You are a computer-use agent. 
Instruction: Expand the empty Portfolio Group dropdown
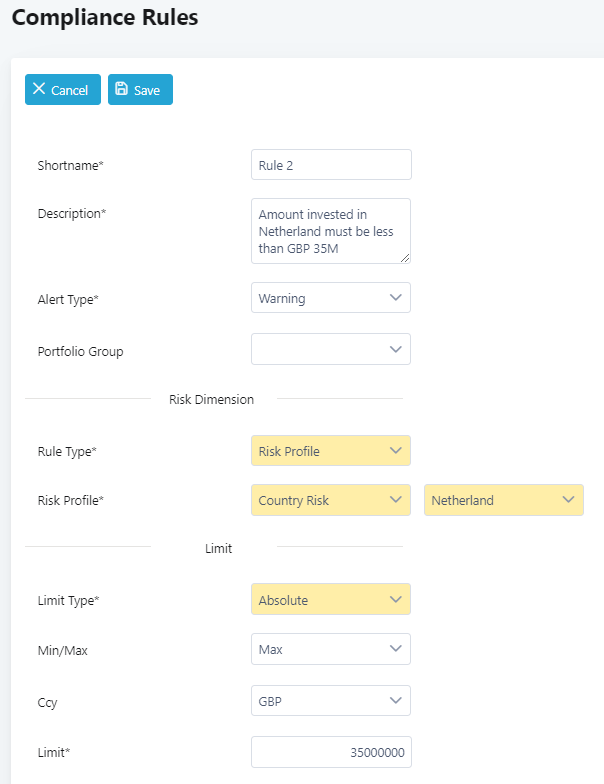[331, 349]
